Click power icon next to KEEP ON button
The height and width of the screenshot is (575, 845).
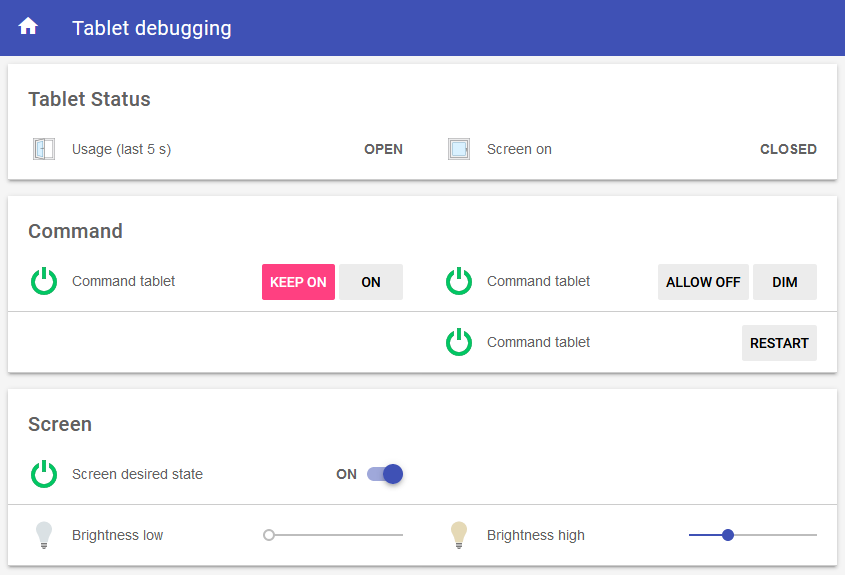click(x=44, y=282)
